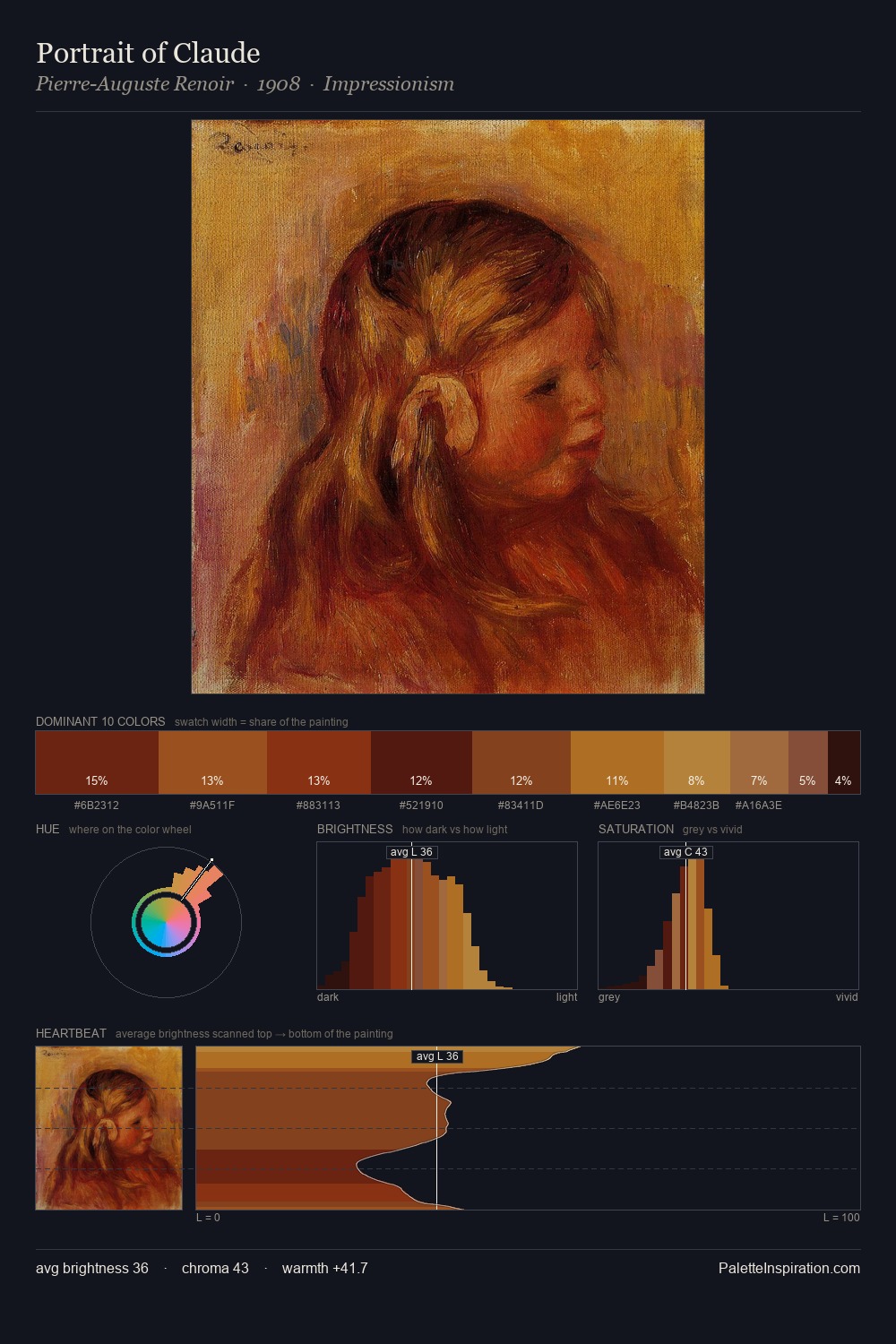Click the 'BRIGHTNESS' section heading
Image resolution: width=896 pixels, height=1344 pixels.
tap(355, 829)
